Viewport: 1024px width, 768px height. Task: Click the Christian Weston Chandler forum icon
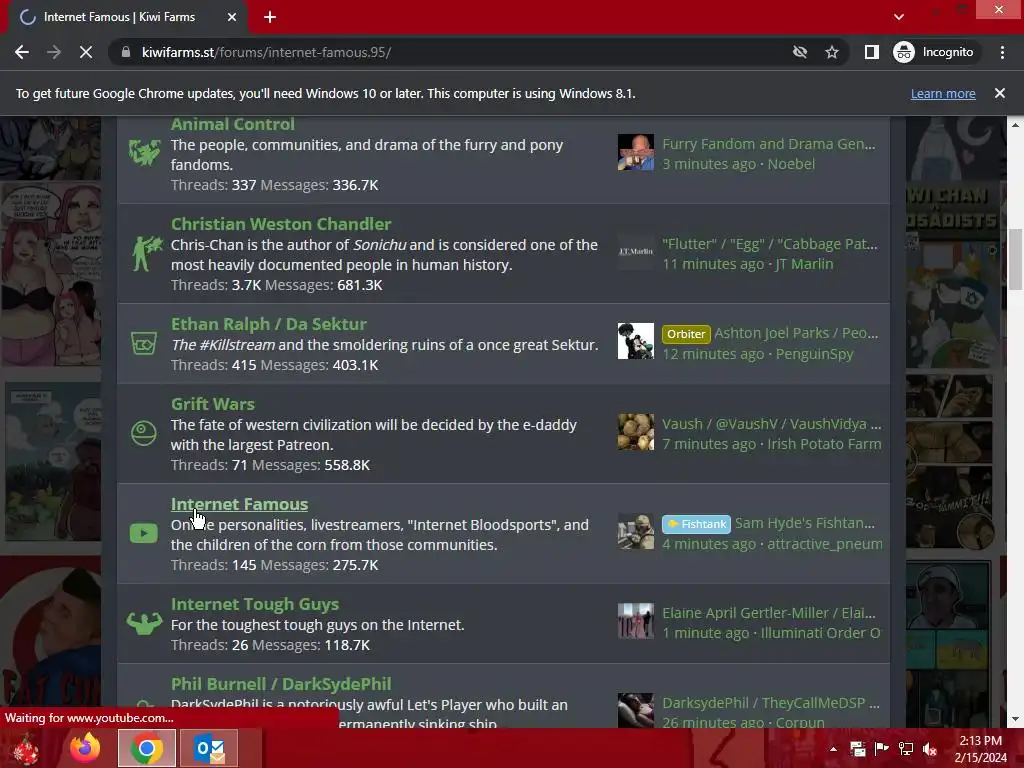146,253
